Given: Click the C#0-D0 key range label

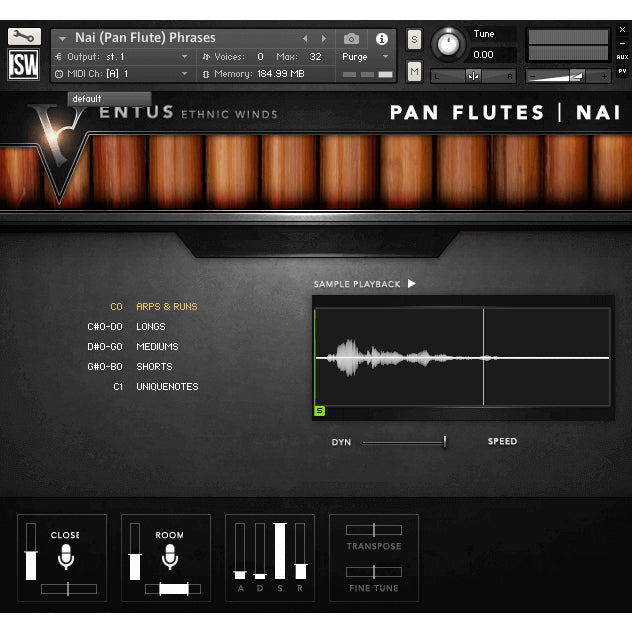Looking at the screenshot, I should 105,326.
